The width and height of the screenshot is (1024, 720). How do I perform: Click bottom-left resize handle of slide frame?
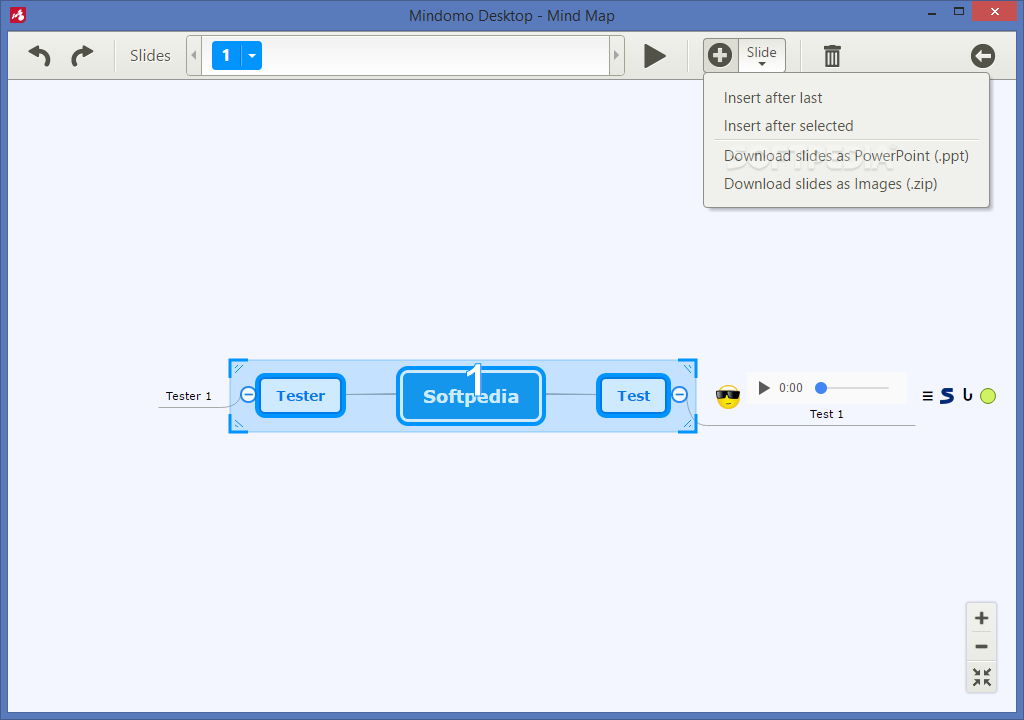coord(238,424)
